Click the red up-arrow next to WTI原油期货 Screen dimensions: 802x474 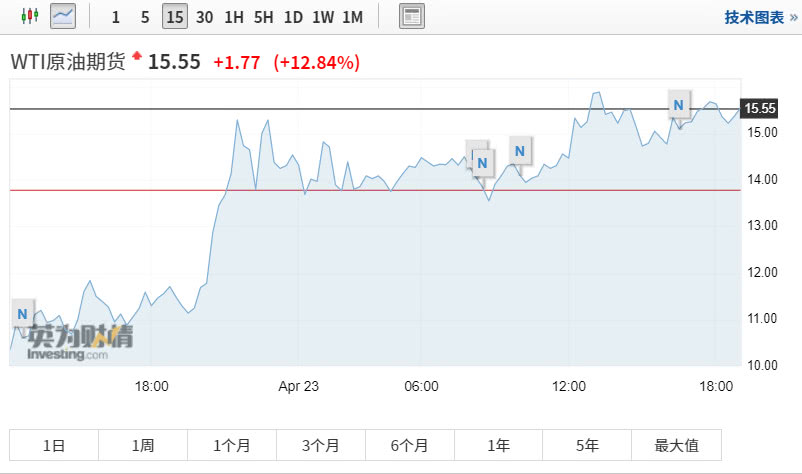pos(136,56)
